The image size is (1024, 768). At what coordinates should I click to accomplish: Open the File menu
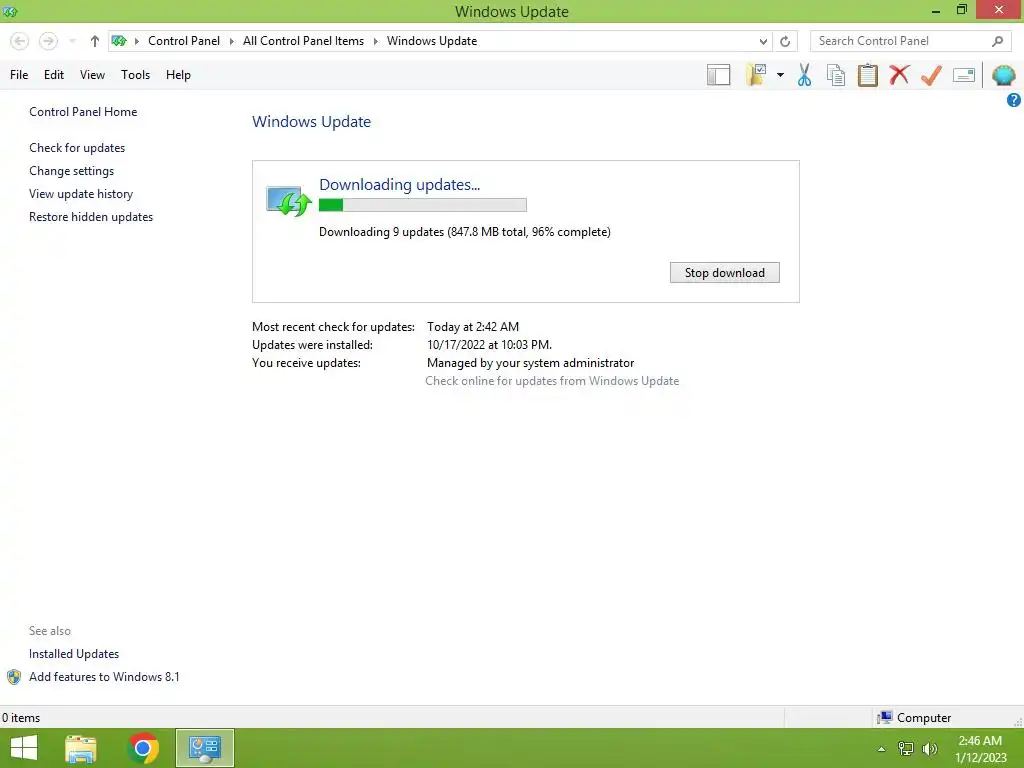click(19, 75)
